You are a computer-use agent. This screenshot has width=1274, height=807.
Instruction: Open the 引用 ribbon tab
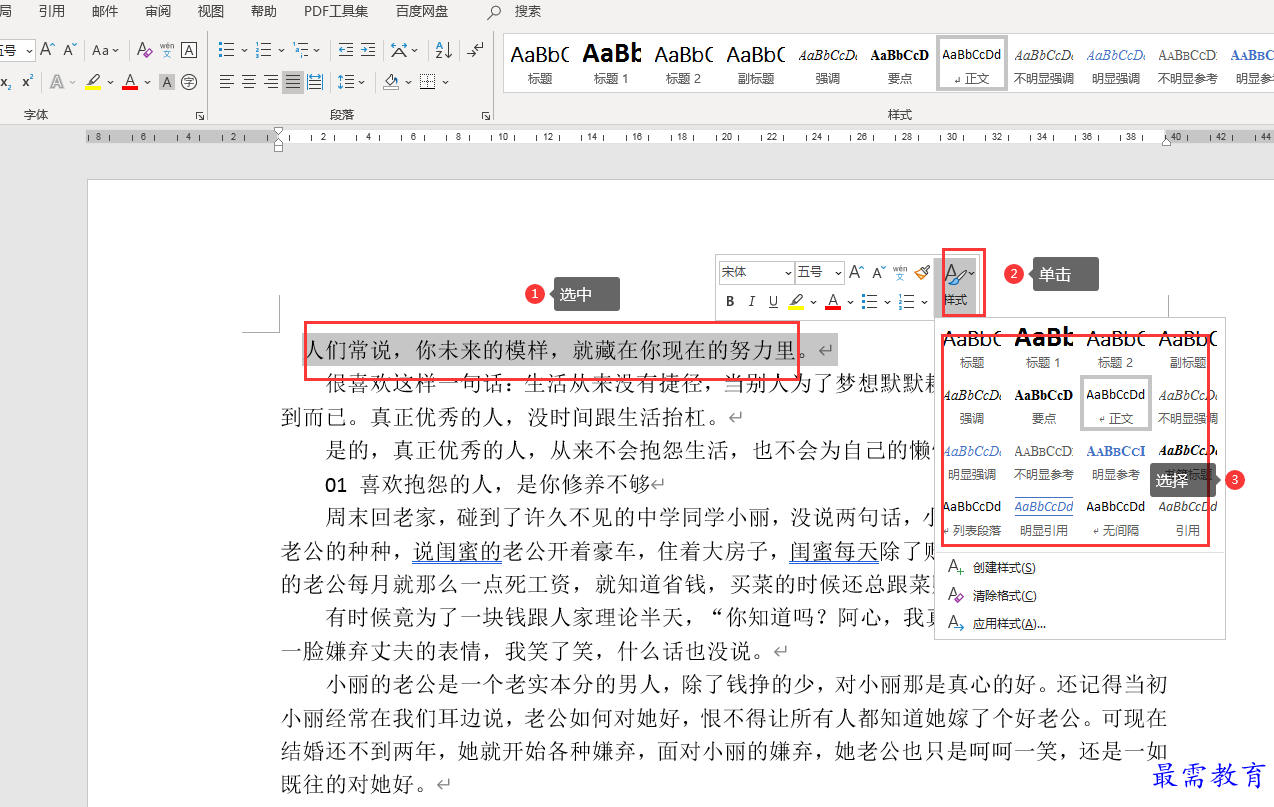pos(52,11)
